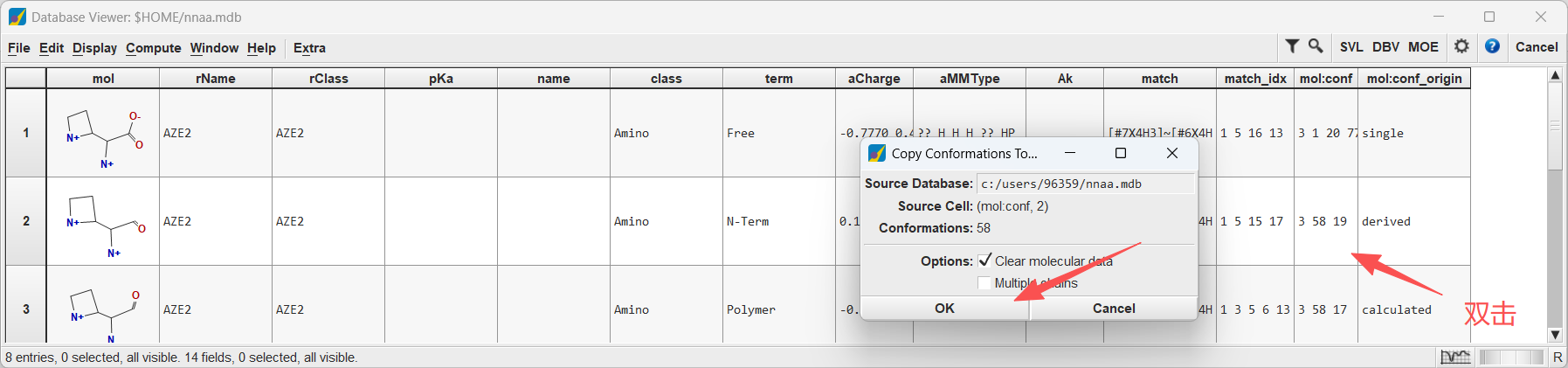Viewport: 1568px width, 368px height.
Task: Open the SVL window button
Action: 1351,47
